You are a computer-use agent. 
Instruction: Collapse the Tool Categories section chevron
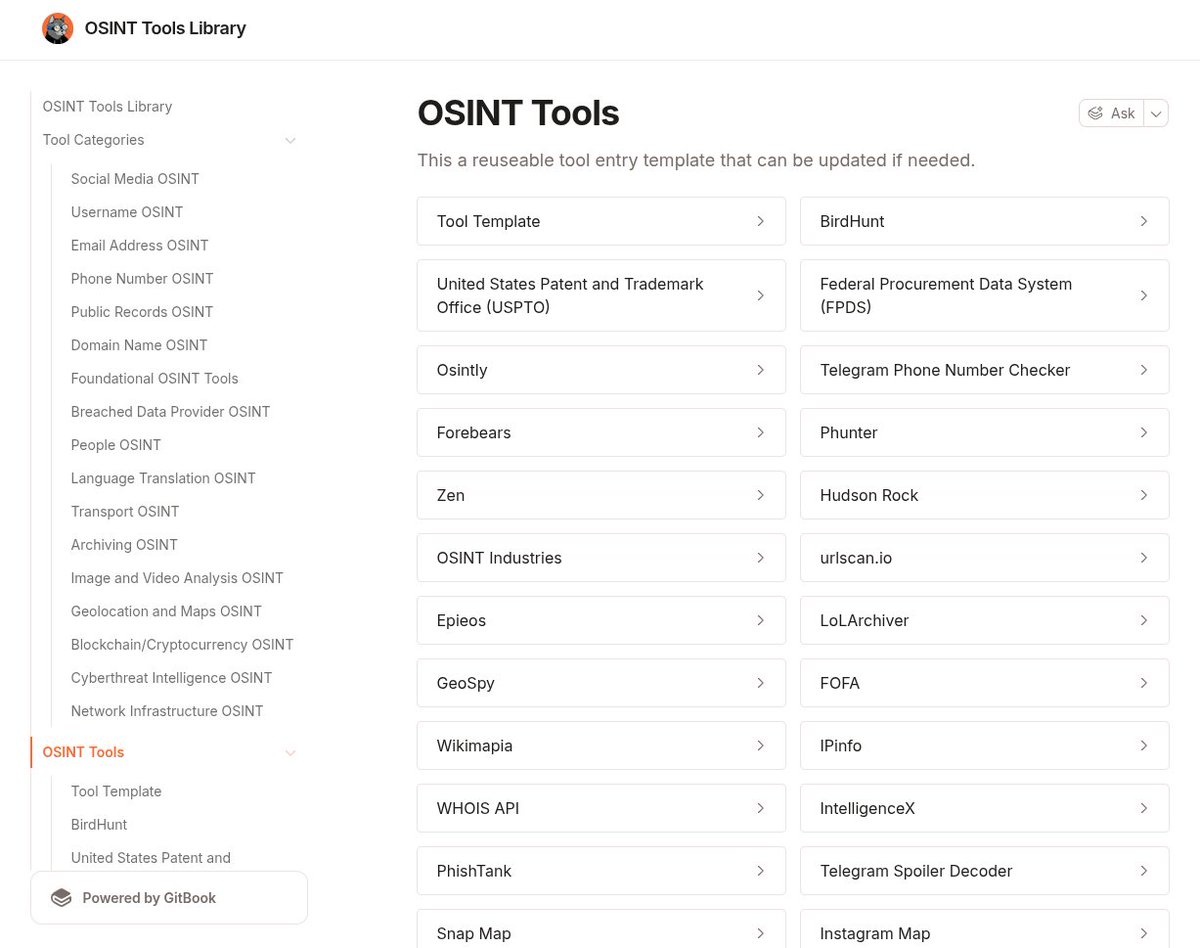(x=290, y=140)
